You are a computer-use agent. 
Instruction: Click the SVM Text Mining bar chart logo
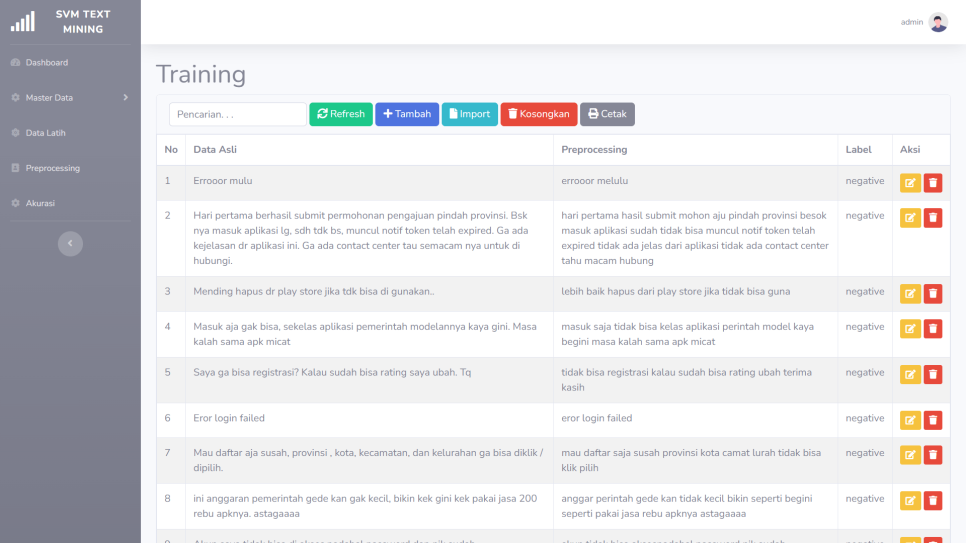(x=22, y=21)
